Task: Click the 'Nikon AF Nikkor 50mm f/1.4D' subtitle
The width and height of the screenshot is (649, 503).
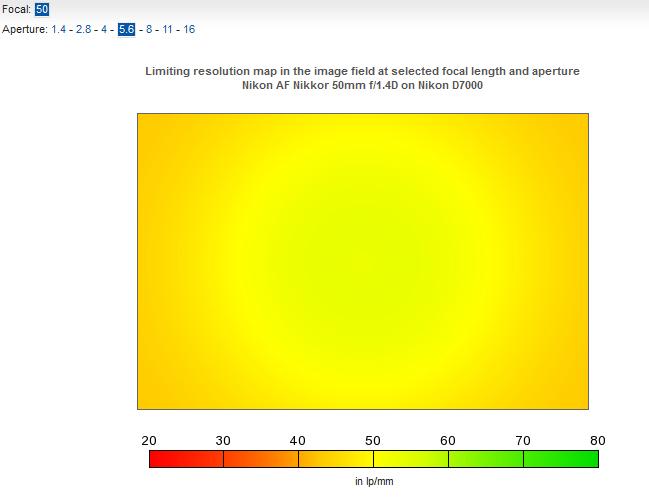Action: 362,85
